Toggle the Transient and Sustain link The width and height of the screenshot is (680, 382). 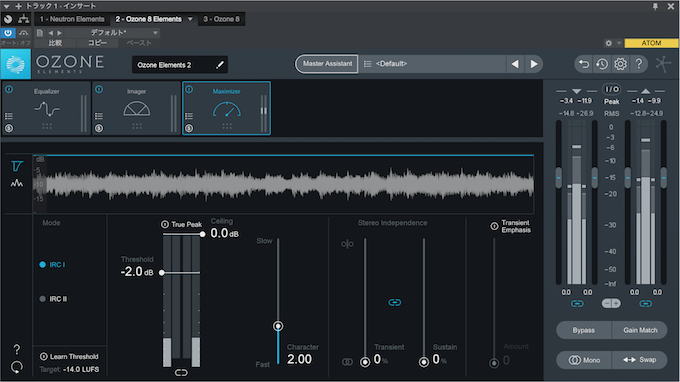[x=394, y=302]
